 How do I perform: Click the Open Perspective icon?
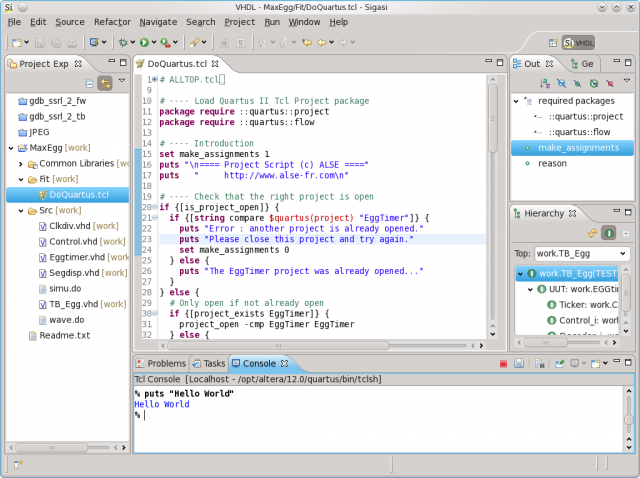[553, 43]
